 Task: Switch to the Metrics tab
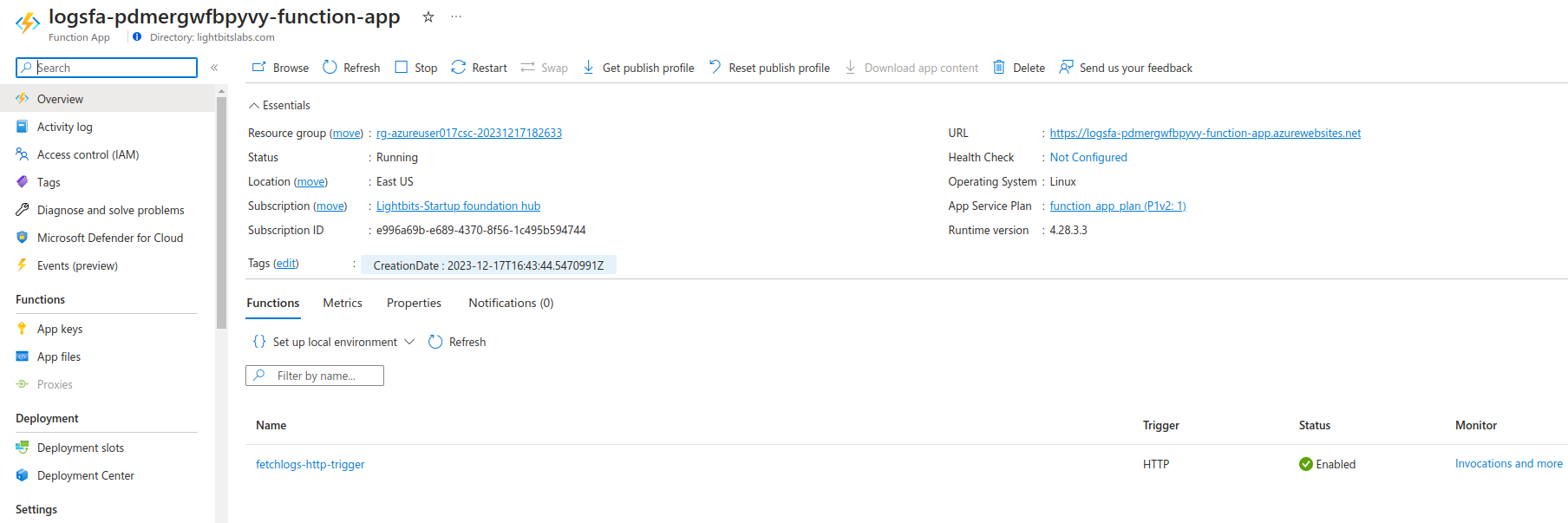[343, 303]
